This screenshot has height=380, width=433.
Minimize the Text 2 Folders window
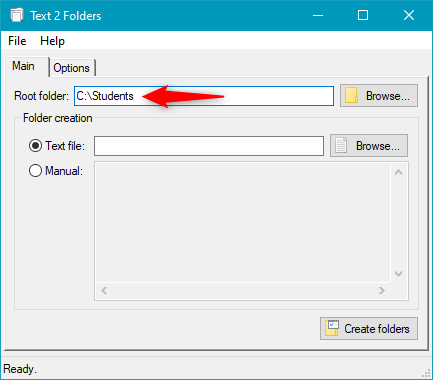(x=318, y=15)
